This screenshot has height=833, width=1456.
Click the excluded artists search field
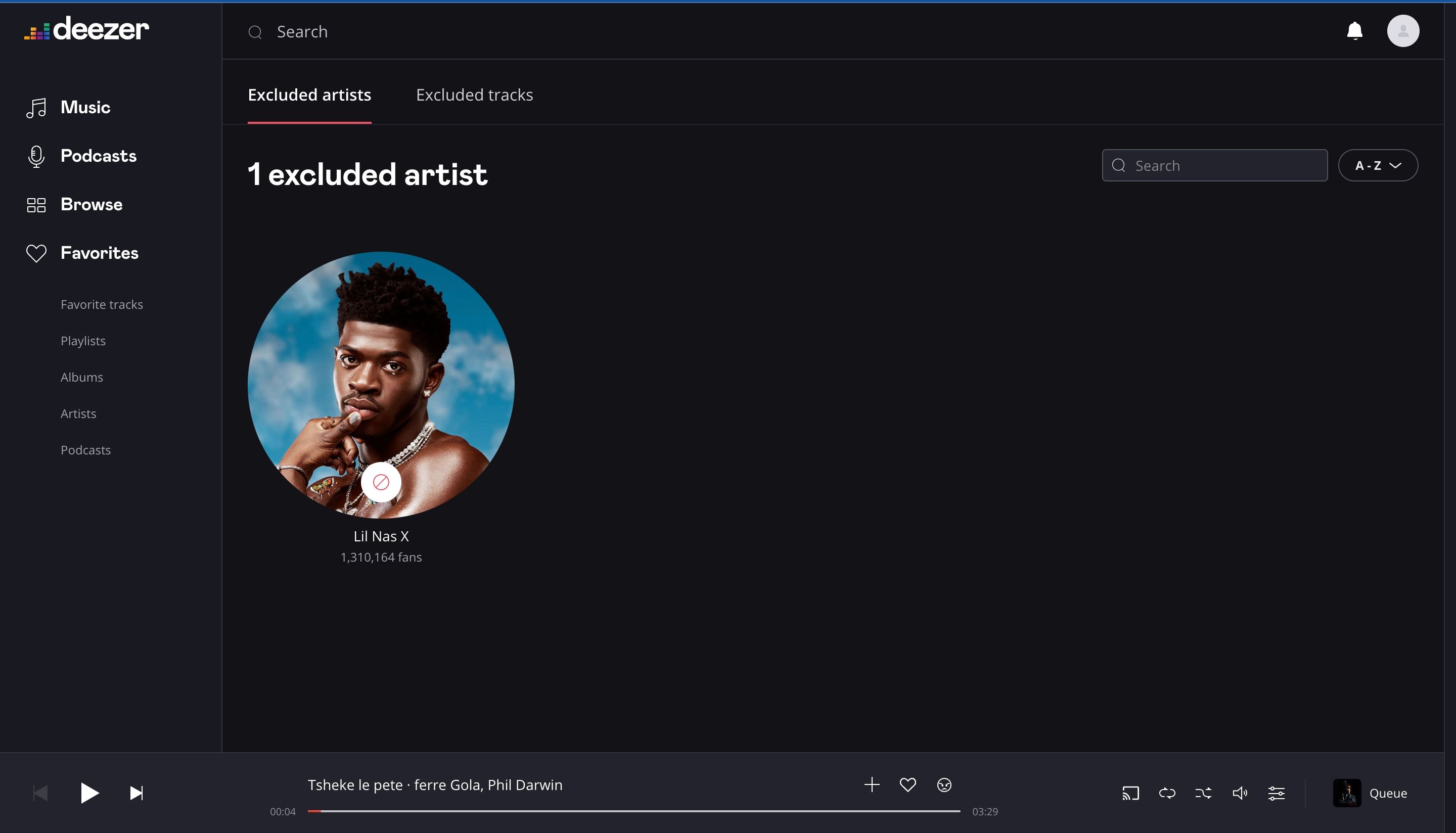click(1214, 165)
